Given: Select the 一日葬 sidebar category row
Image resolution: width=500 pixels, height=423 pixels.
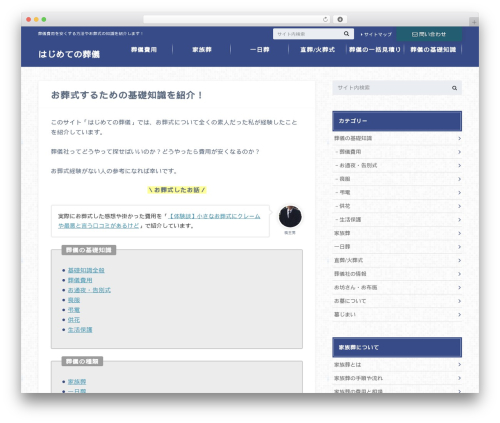Looking at the screenshot, I should 397,247.
